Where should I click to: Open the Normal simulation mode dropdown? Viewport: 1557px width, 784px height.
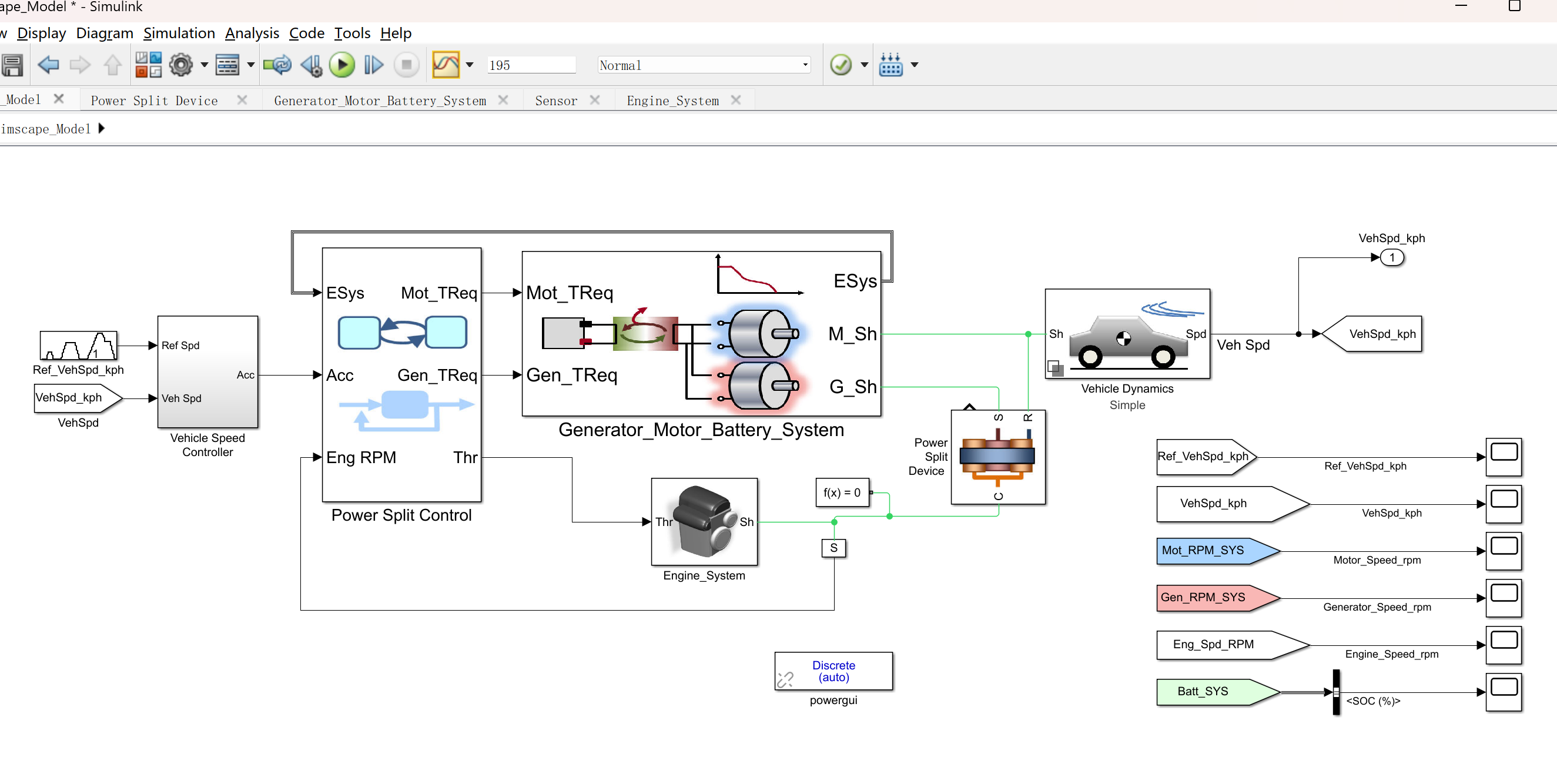click(x=805, y=65)
